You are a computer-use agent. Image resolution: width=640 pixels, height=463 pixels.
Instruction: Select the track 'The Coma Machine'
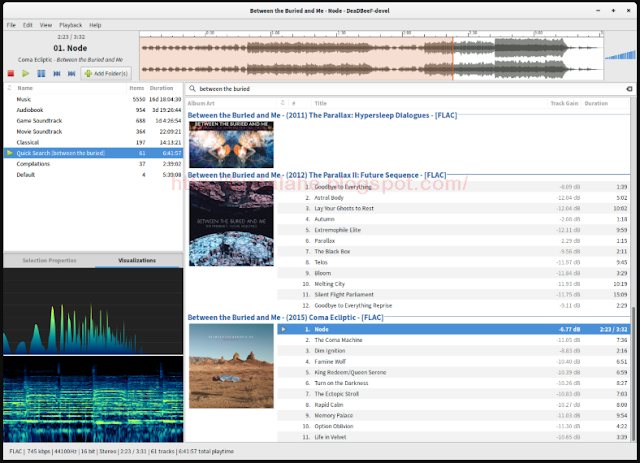453,340
